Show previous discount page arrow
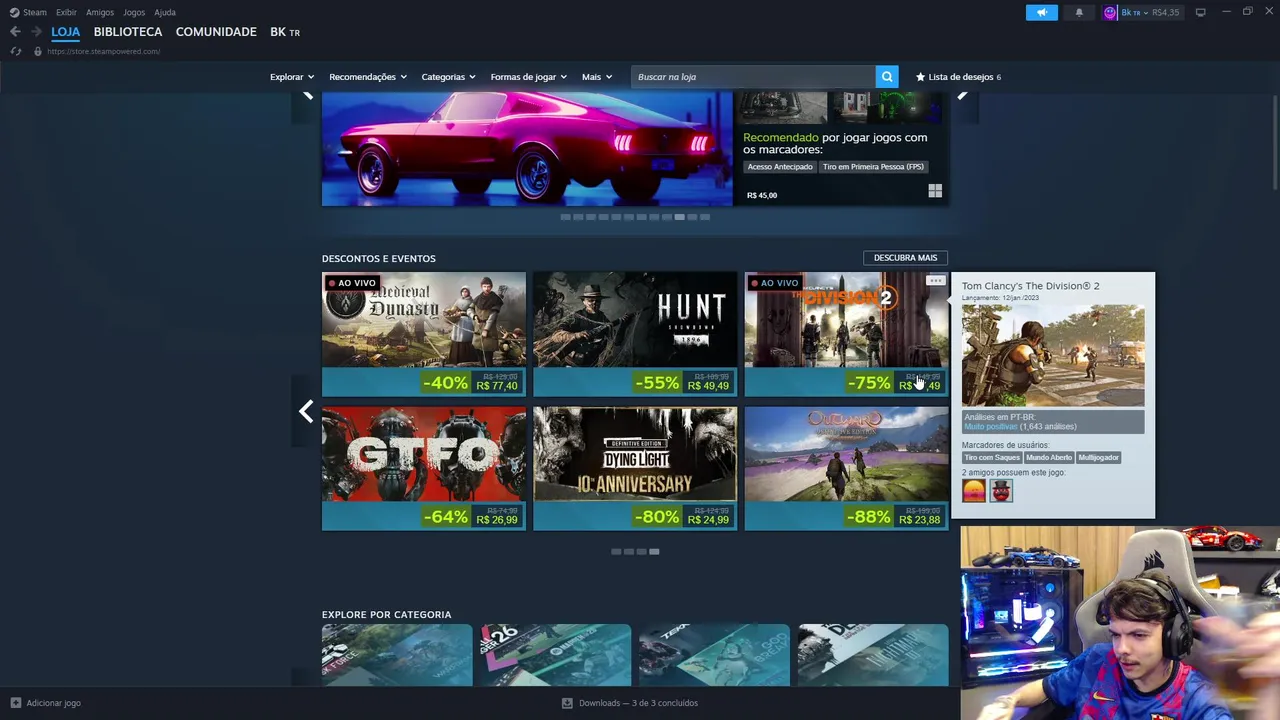Viewport: 1280px width, 720px height. (x=306, y=411)
